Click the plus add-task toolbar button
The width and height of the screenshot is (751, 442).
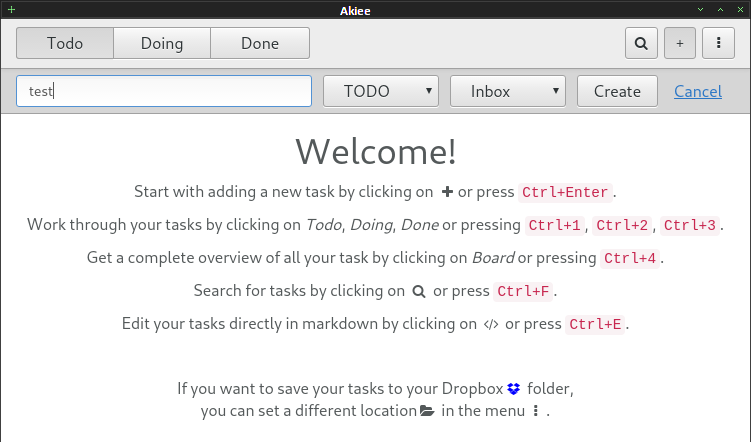[x=680, y=43]
